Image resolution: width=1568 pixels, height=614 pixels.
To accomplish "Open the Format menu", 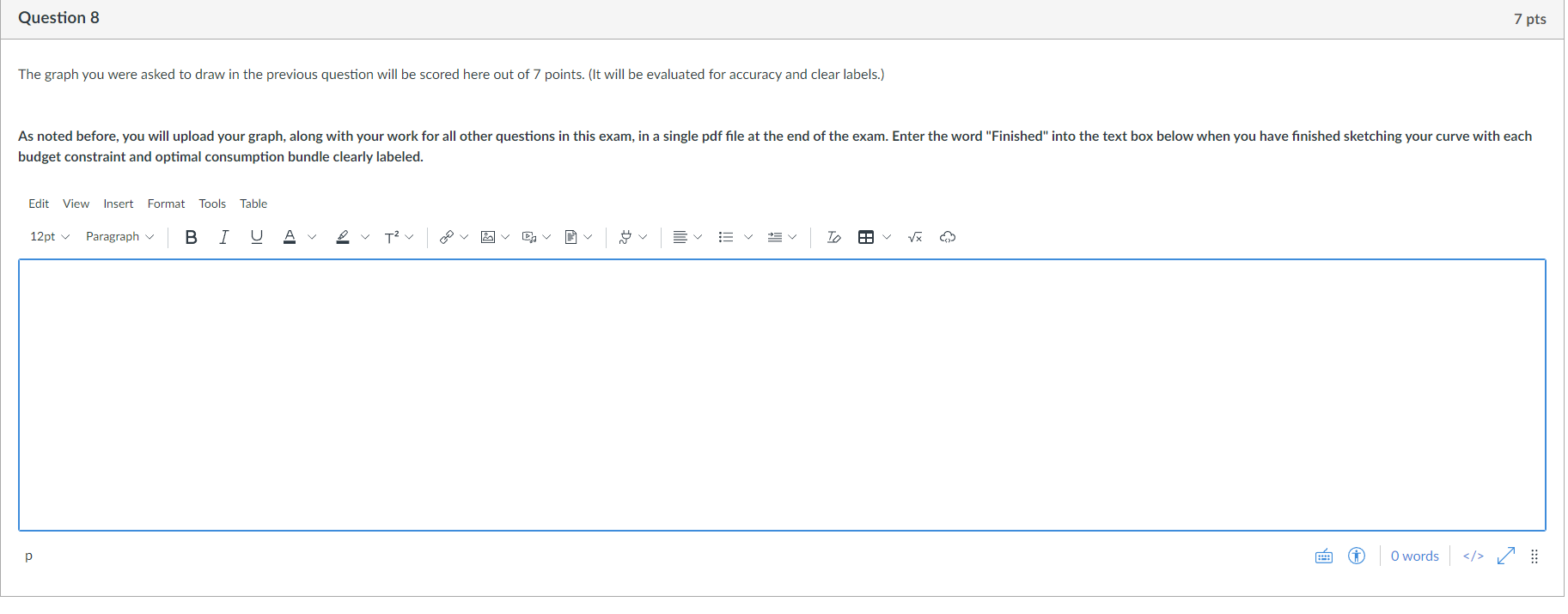I will [166, 204].
